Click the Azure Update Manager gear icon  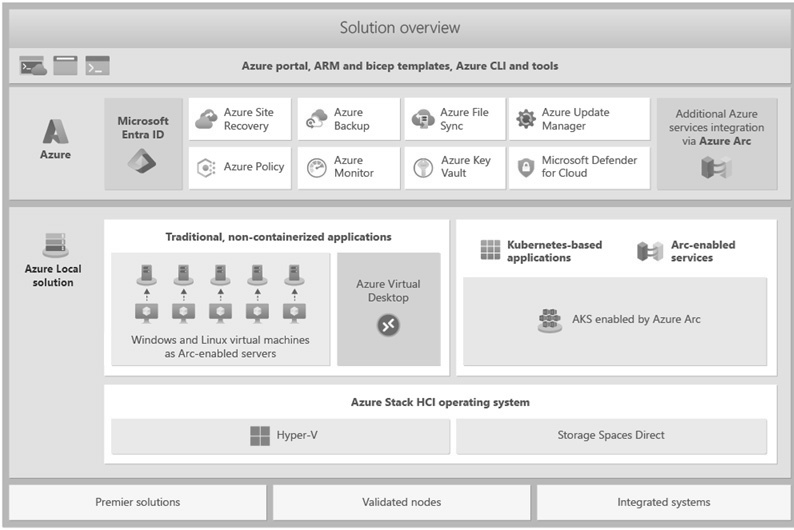coord(526,119)
